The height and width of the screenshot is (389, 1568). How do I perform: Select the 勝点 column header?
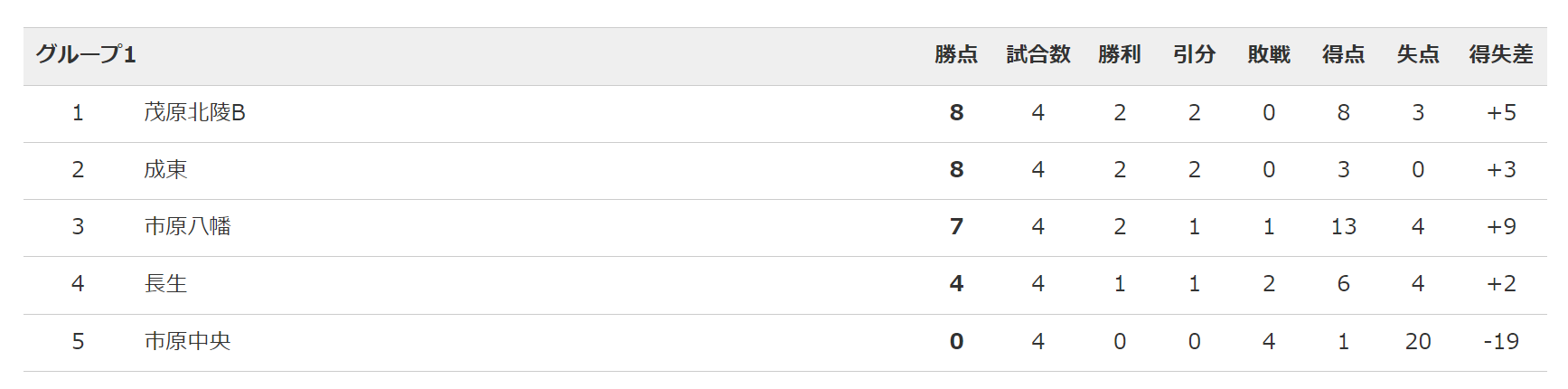(956, 54)
